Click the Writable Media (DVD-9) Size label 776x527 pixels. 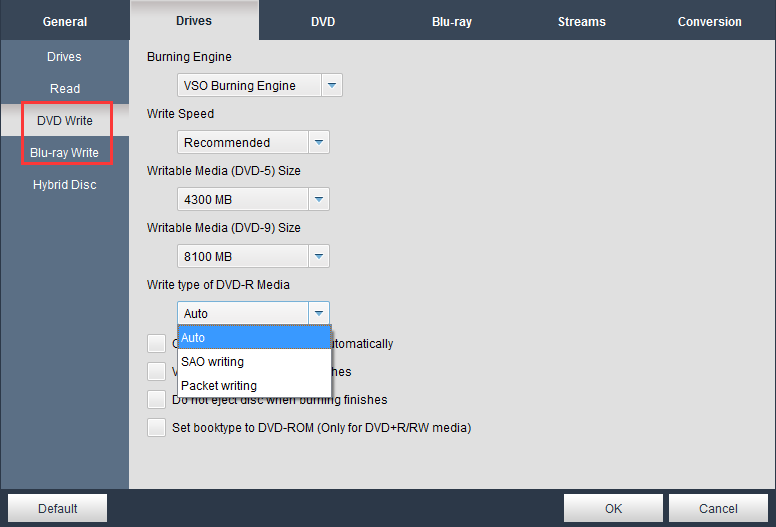pyautogui.click(x=224, y=228)
